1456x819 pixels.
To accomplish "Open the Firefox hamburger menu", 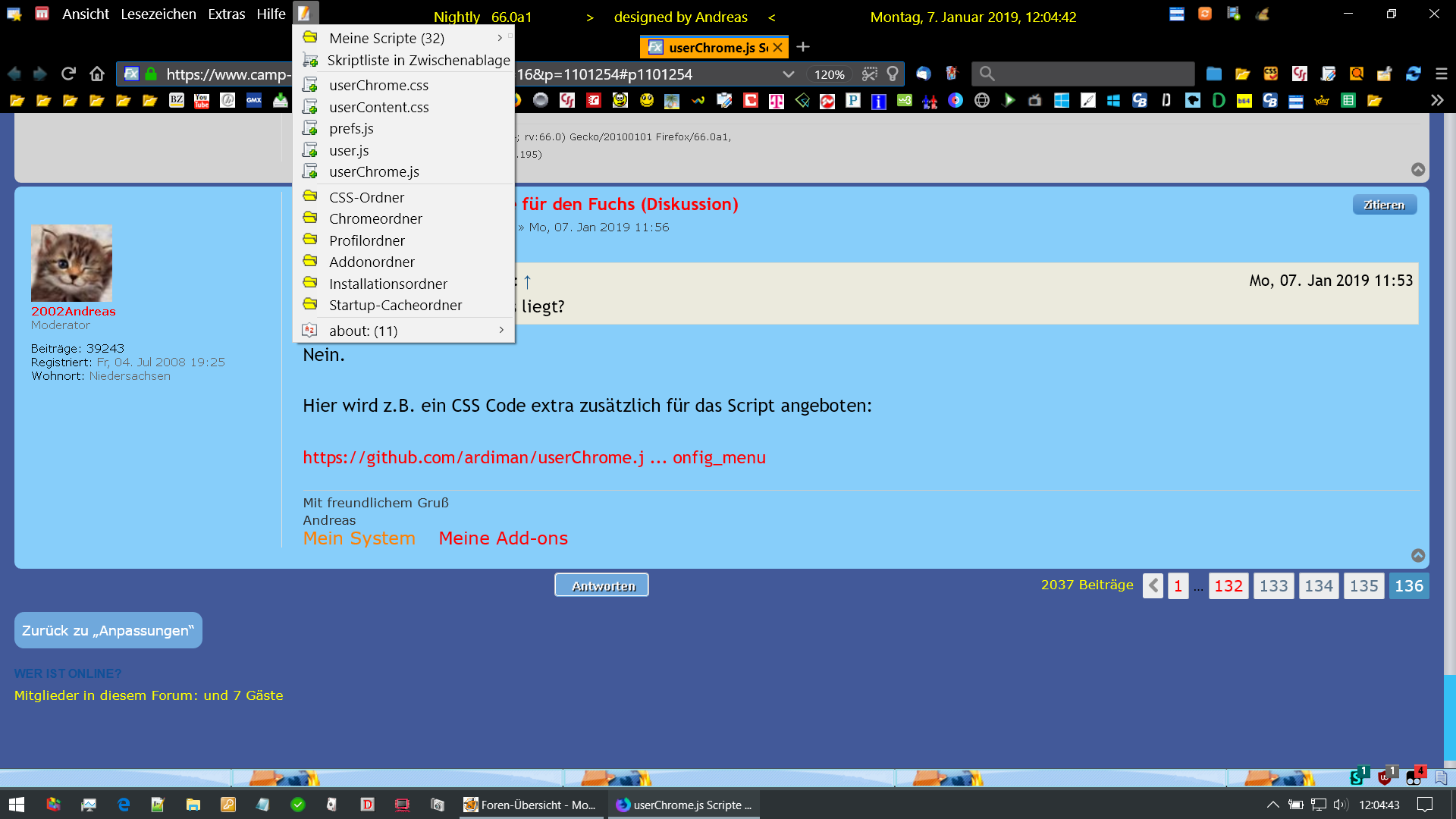I will click(x=1441, y=74).
